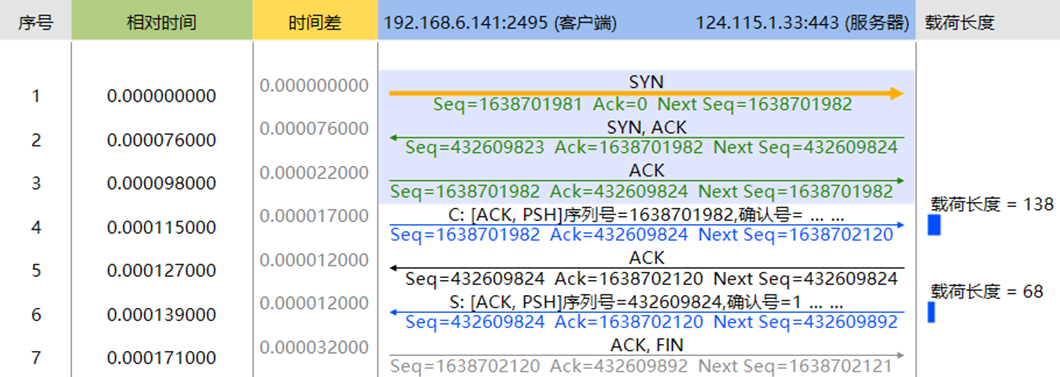The image size is (1060, 377).
Task: Click relative time 0.000127000
Action: click(x=162, y=270)
